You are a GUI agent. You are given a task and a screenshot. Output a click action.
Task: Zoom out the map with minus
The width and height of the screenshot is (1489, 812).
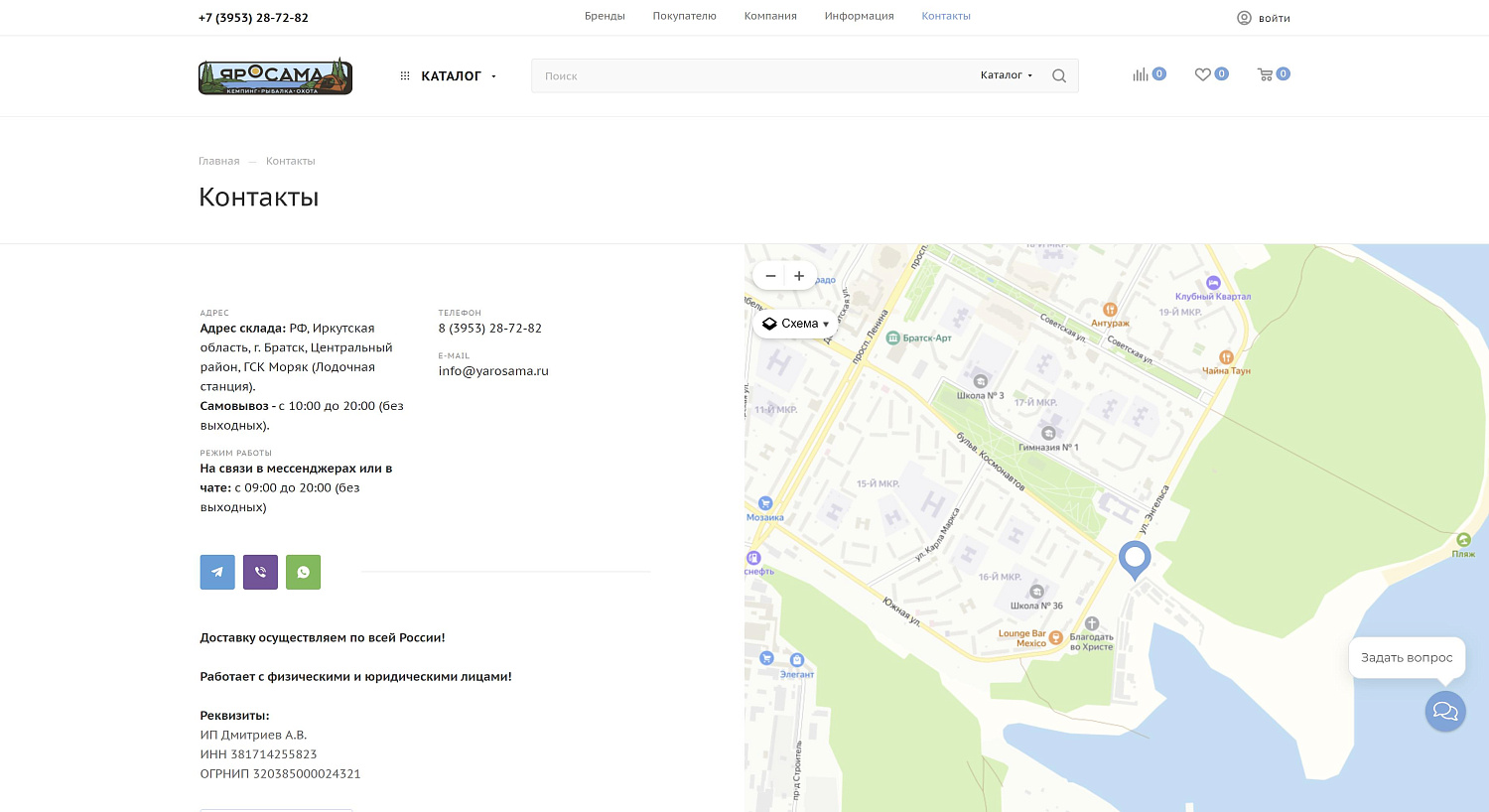pyautogui.click(x=770, y=276)
